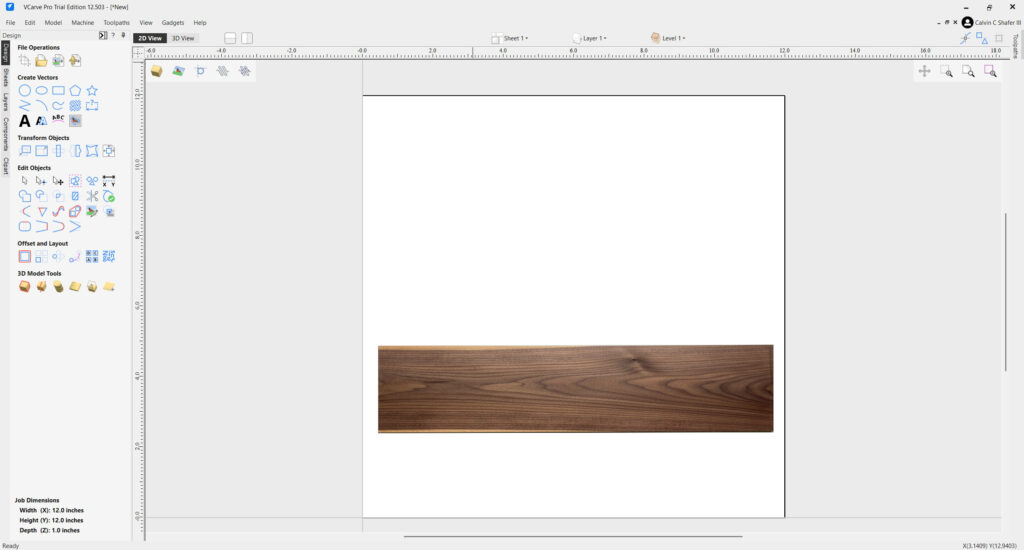This screenshot has width=1024, height=550.
Task: Click the Pan view icon
Action: (924, 71)
